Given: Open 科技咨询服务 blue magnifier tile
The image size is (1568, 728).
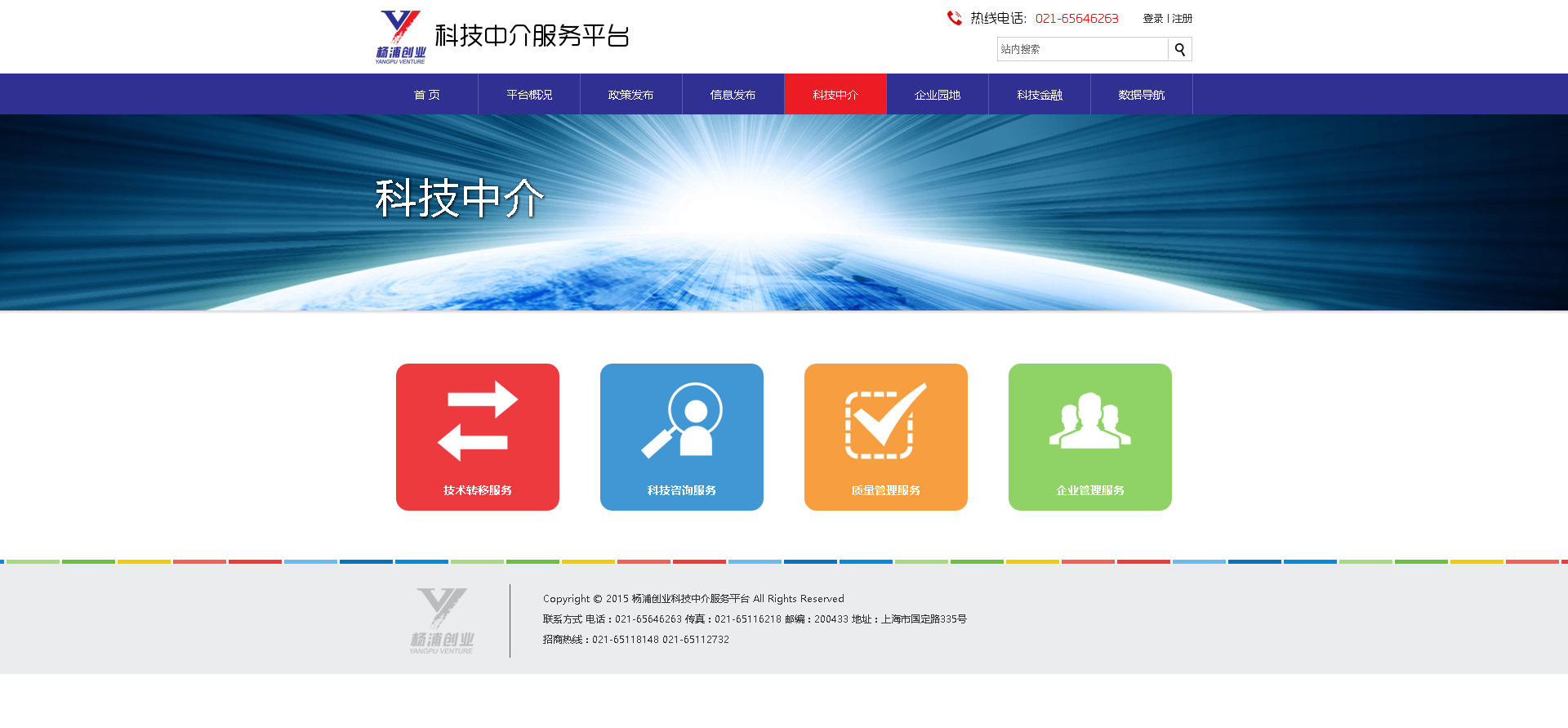Looking at the screenshot, I should pos(682,436).
